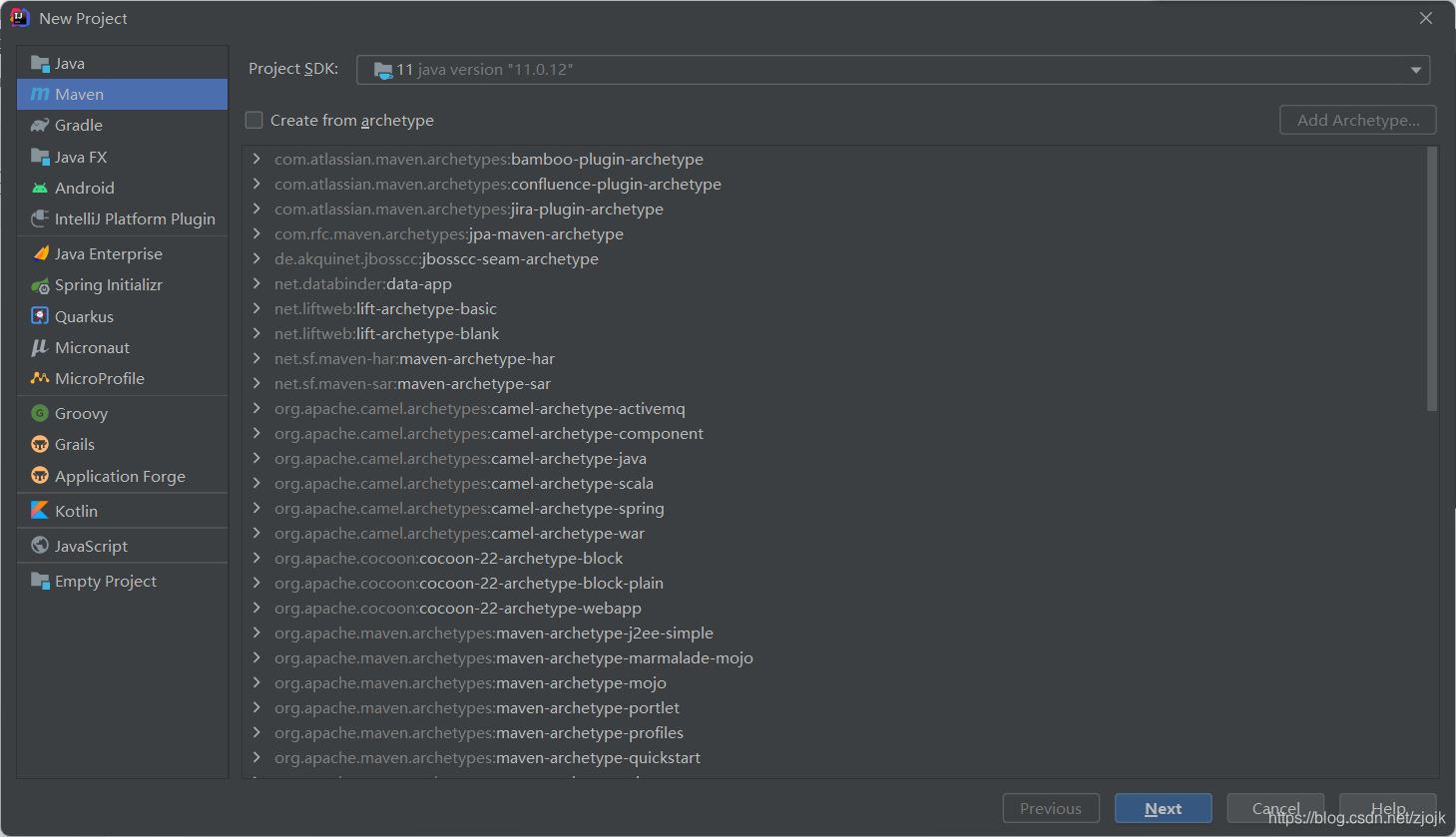Expand bamboo-plugin-archetype entry
Image resolution: width=1456 pixels, height=837 pixels.
[x=256, y=159]
